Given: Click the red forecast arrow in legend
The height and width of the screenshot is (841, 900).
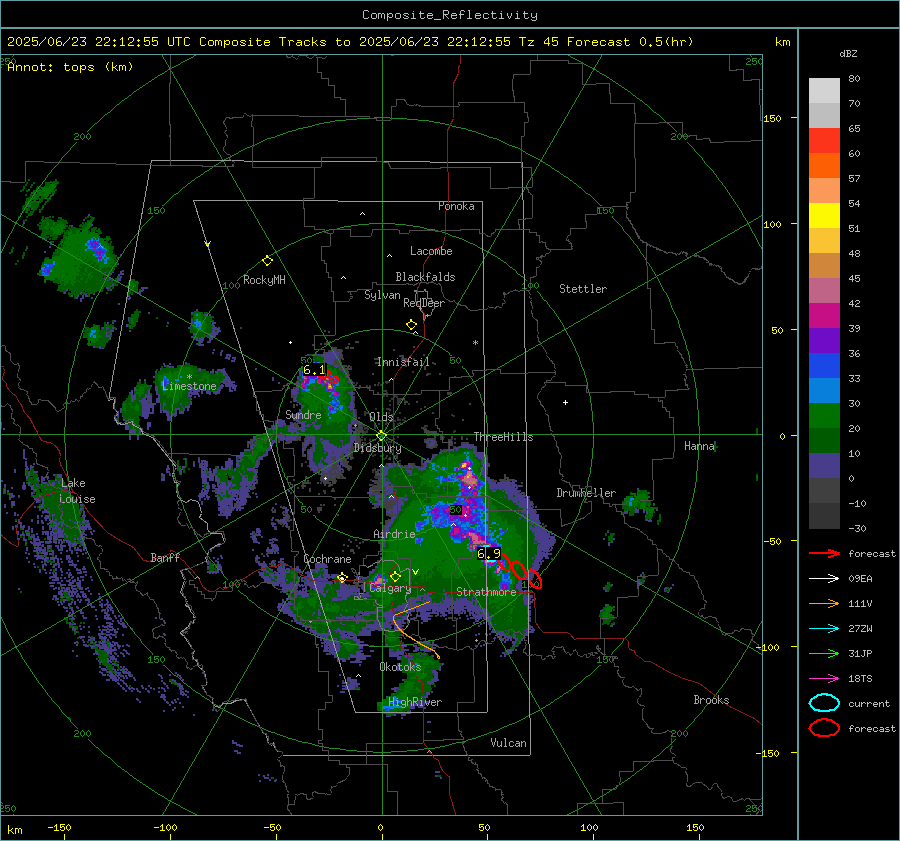Looking at the screenshot, I should click(824, 553).
